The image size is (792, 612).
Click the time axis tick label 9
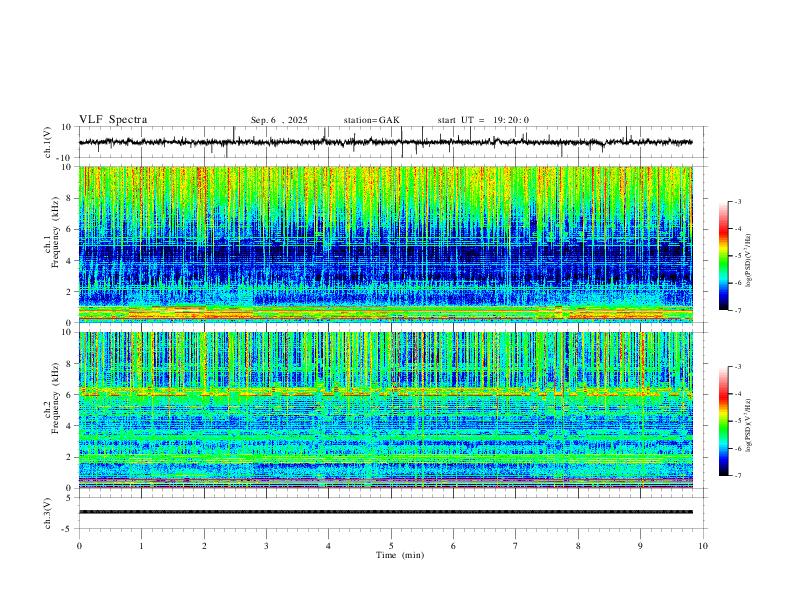pyautogui.click(x=640, y=546)
